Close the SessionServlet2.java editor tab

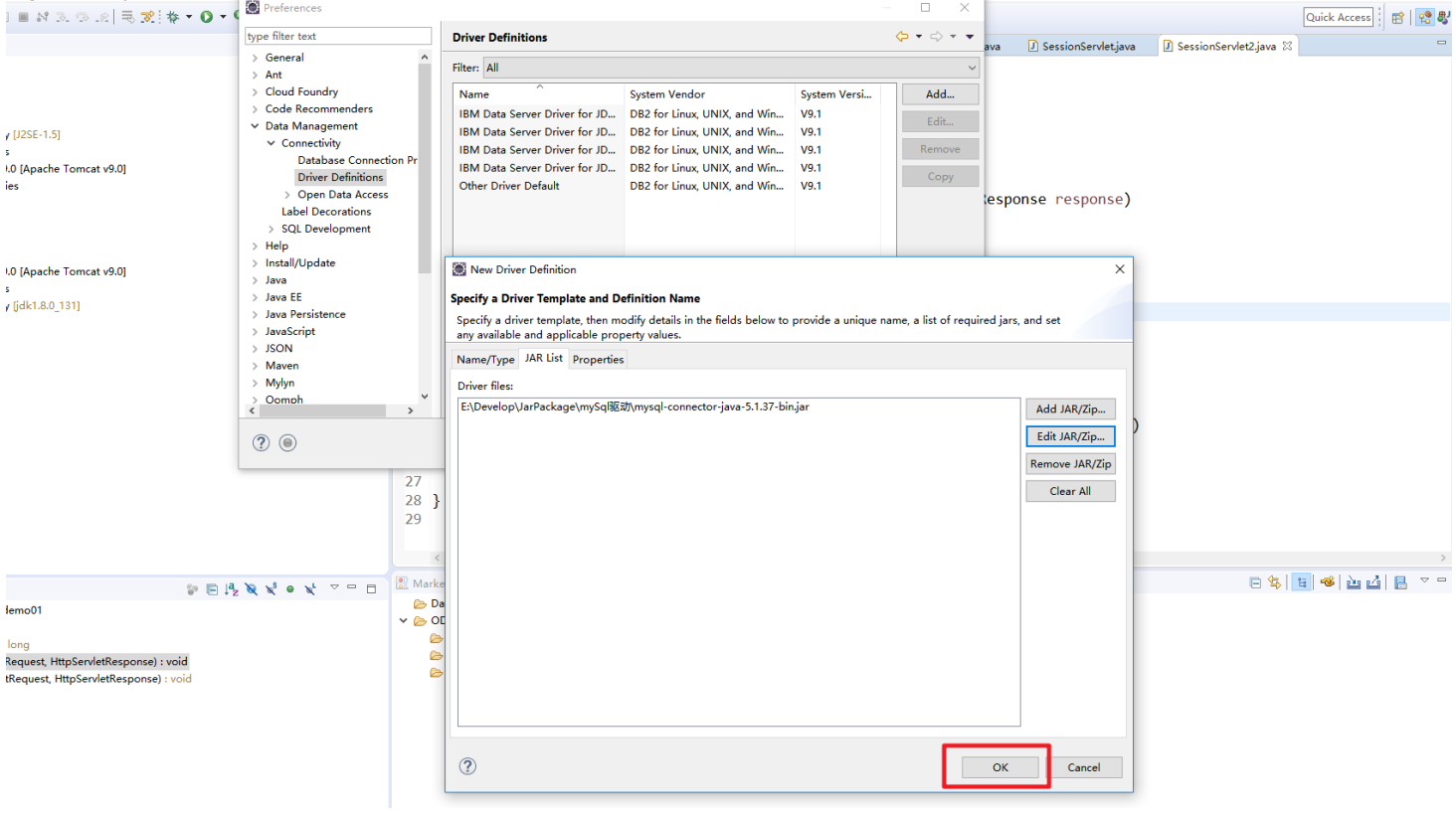(1287, 46)
